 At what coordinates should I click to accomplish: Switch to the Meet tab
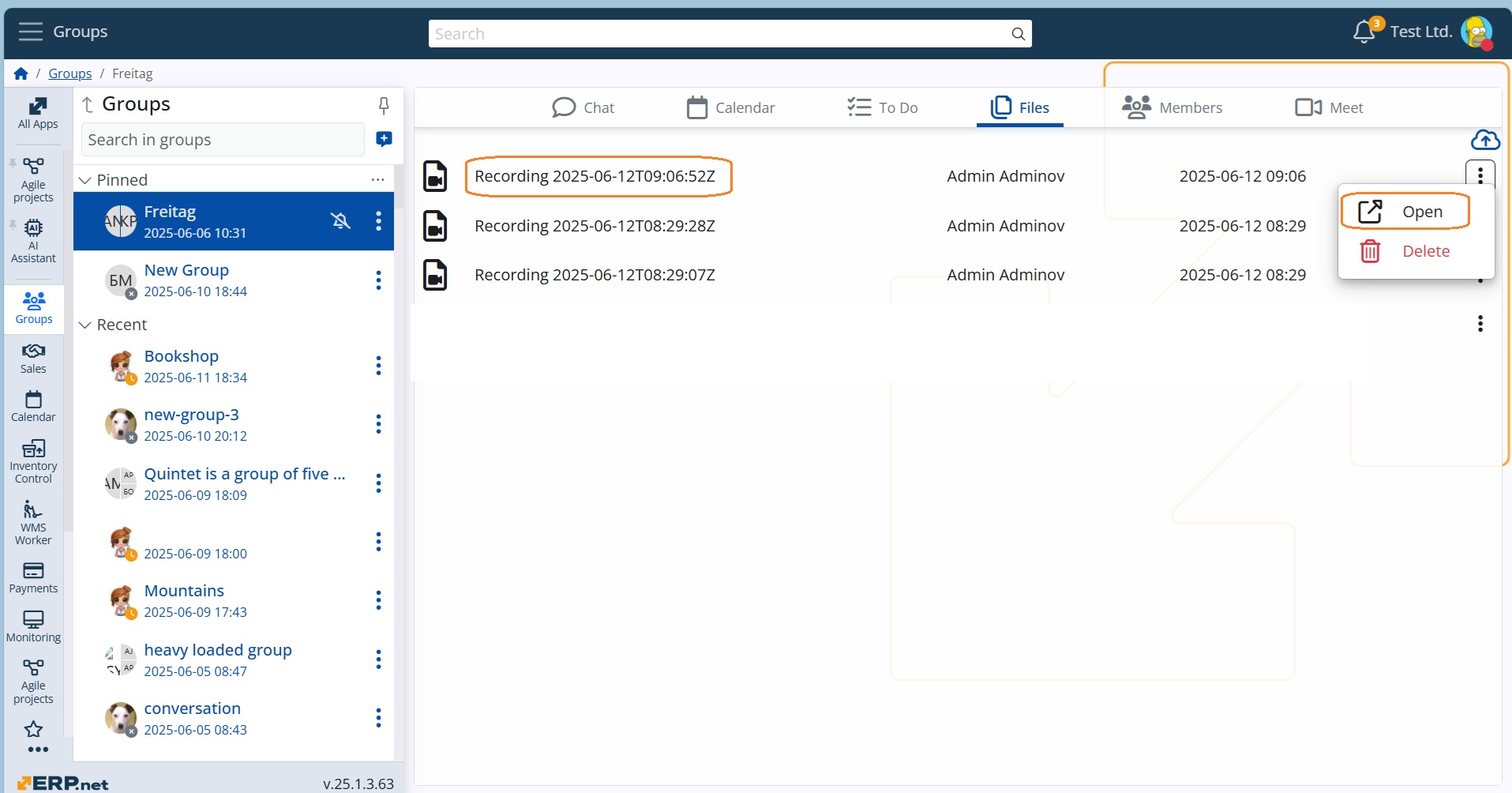point(1329,107)
